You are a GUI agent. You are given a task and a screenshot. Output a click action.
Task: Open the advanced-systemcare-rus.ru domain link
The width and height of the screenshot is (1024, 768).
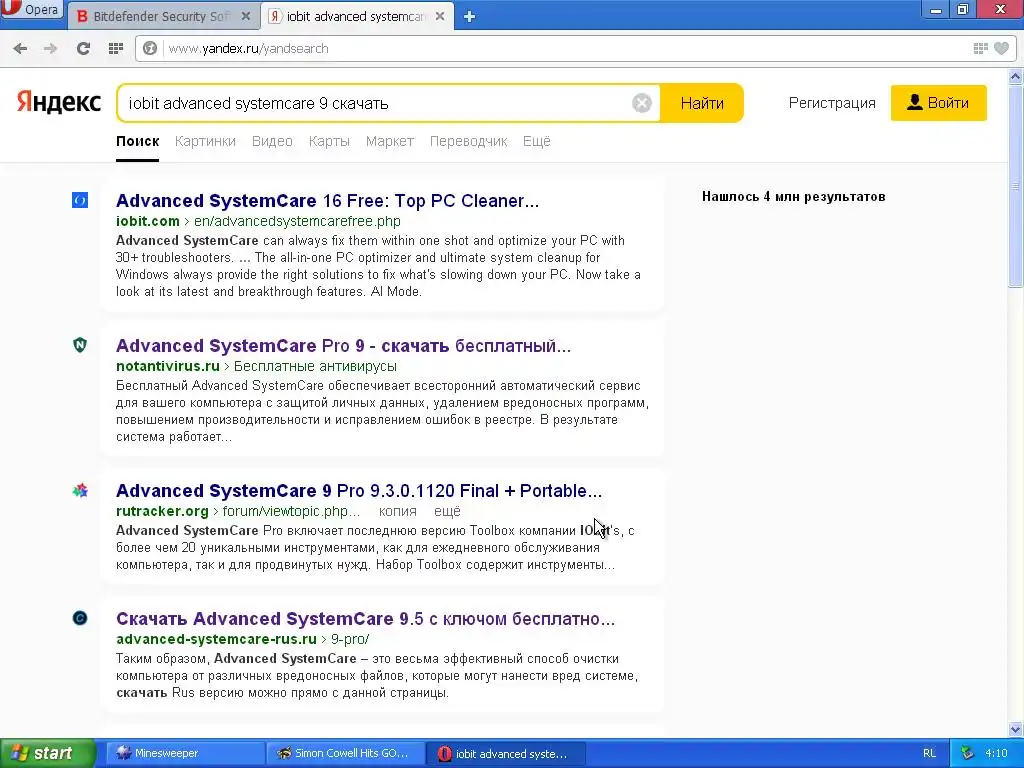click(216, 639)
